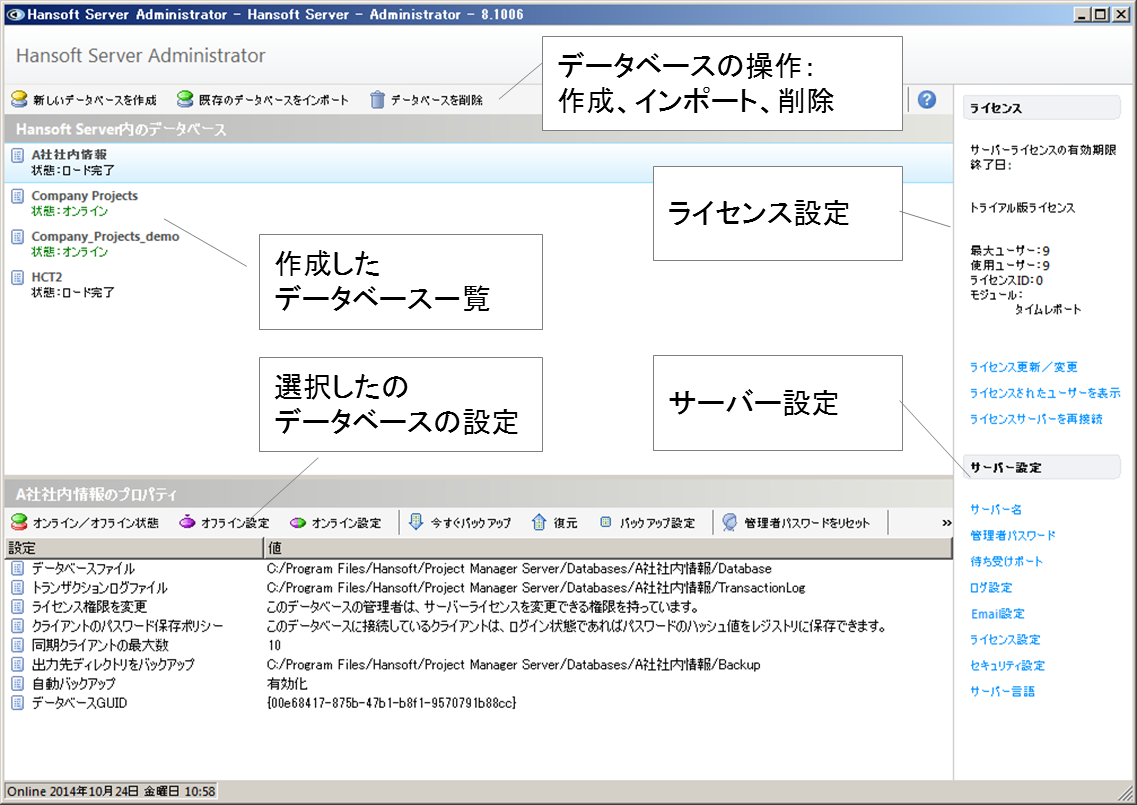Screen dimensions: 1137x805
Task: Click the Company Projects database icon
Action: (x=18, y=196)
